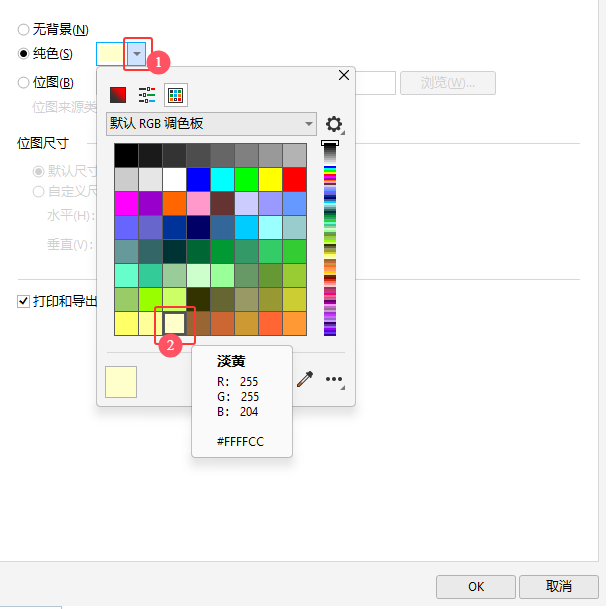Image resolution: width=609 pixels, height=609 pixels.
Task: Pick the darkest teal swatch
Action: coord(174,252)
